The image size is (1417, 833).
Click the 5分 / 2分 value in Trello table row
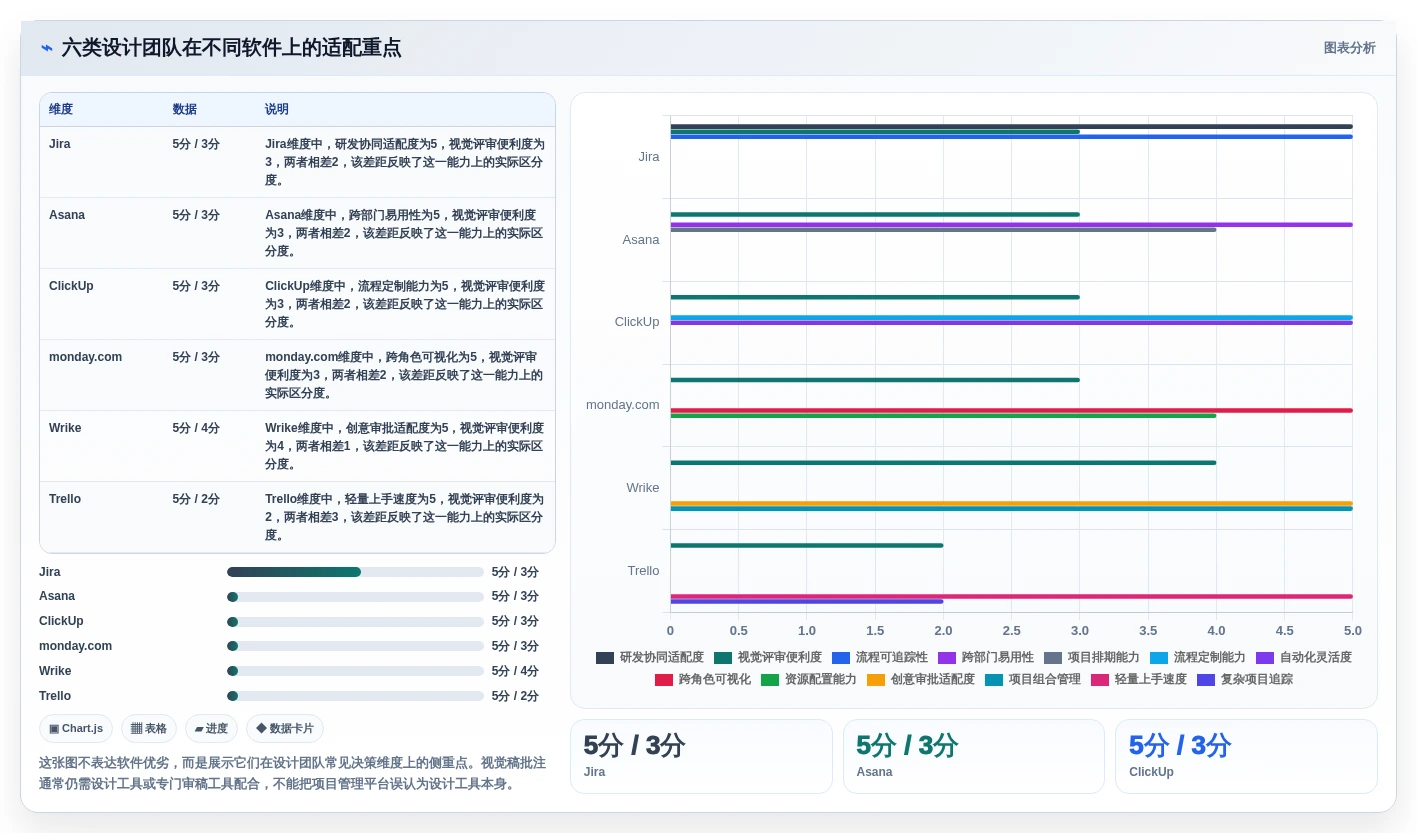click(x=196, y=499)
